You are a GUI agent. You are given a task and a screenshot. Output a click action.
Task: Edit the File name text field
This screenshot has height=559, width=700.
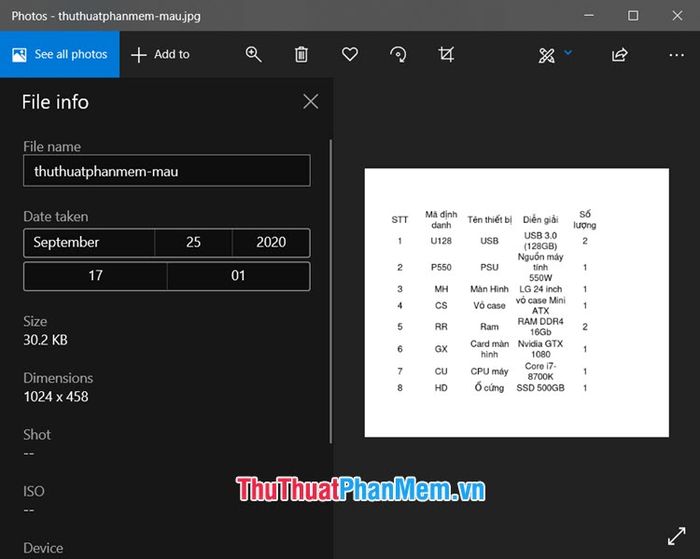tap(166, 171)
